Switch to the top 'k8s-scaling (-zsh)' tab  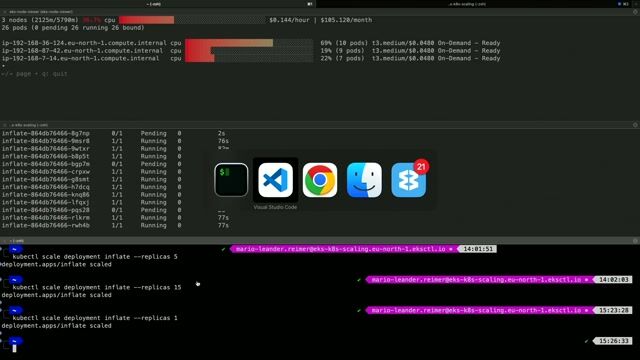click(x=468, y=4)
